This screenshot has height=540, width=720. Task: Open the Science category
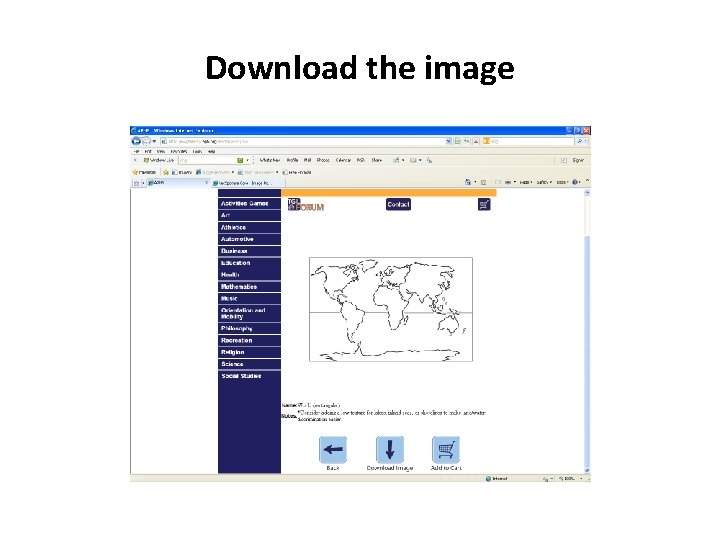pyautogui.click(x=249, y=364)
